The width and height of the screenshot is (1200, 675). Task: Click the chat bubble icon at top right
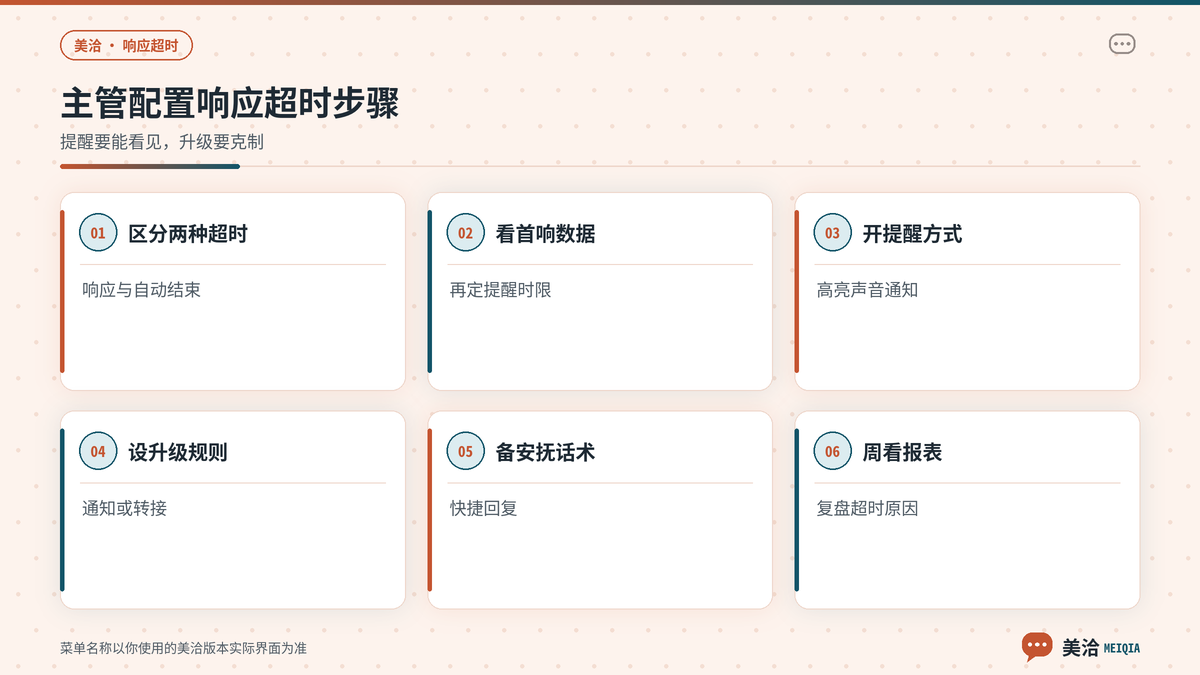[1122, 44]
